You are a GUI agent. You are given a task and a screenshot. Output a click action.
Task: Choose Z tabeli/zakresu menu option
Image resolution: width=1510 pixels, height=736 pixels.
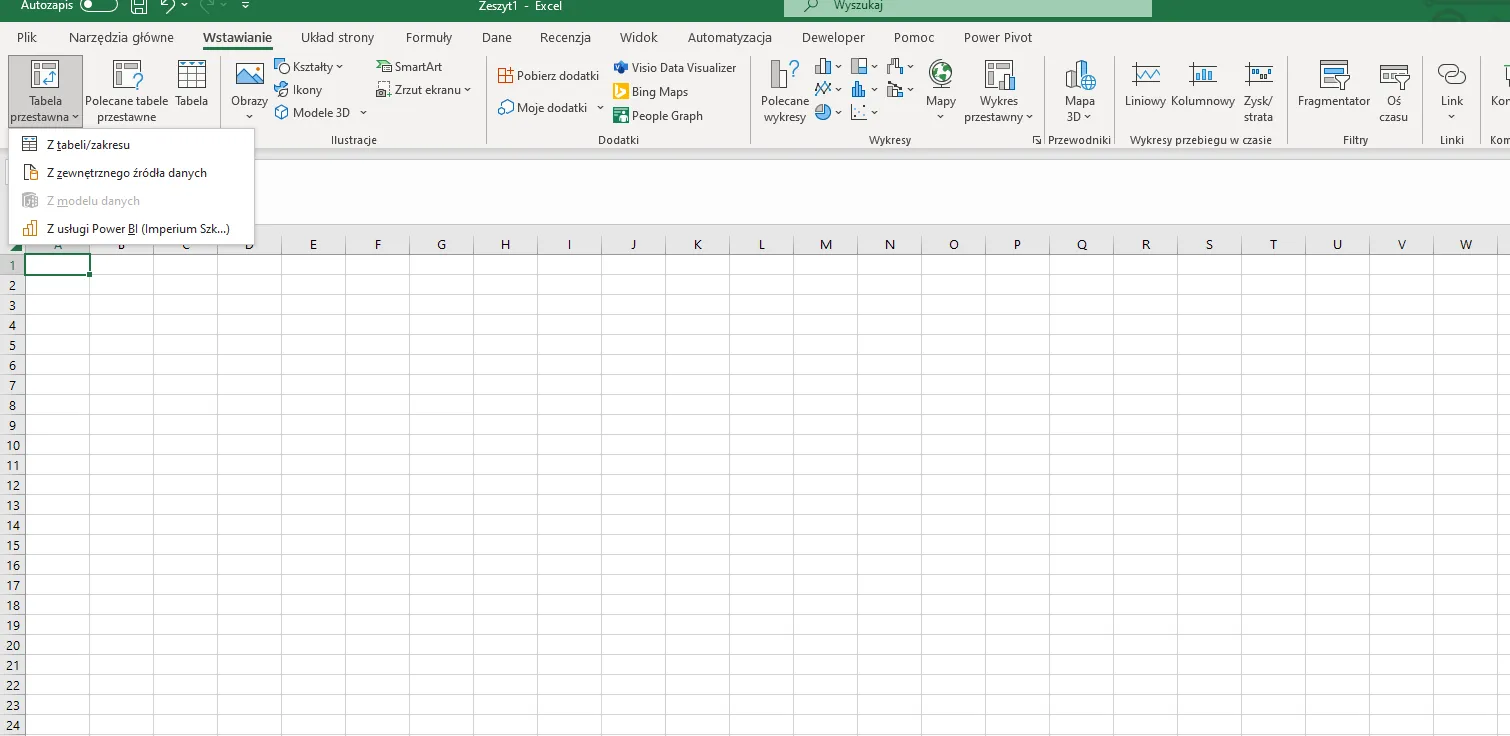88,145
